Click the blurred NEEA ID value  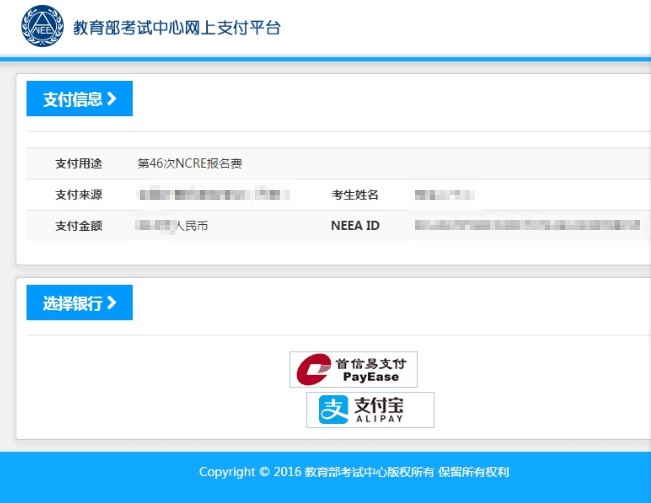[527, 225]
